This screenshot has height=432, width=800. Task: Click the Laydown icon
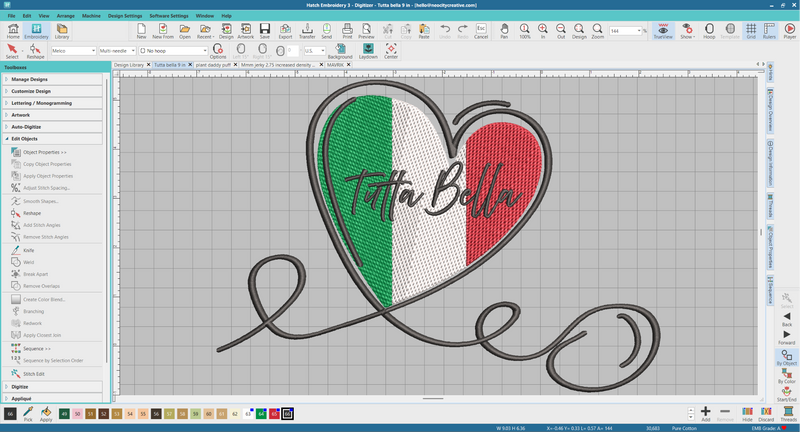point(368,51)
